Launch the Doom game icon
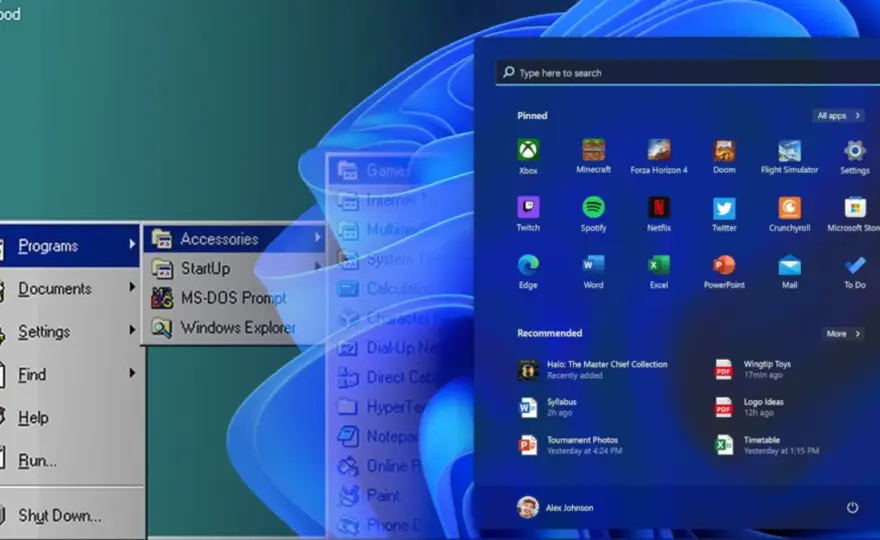 point(724,157)
